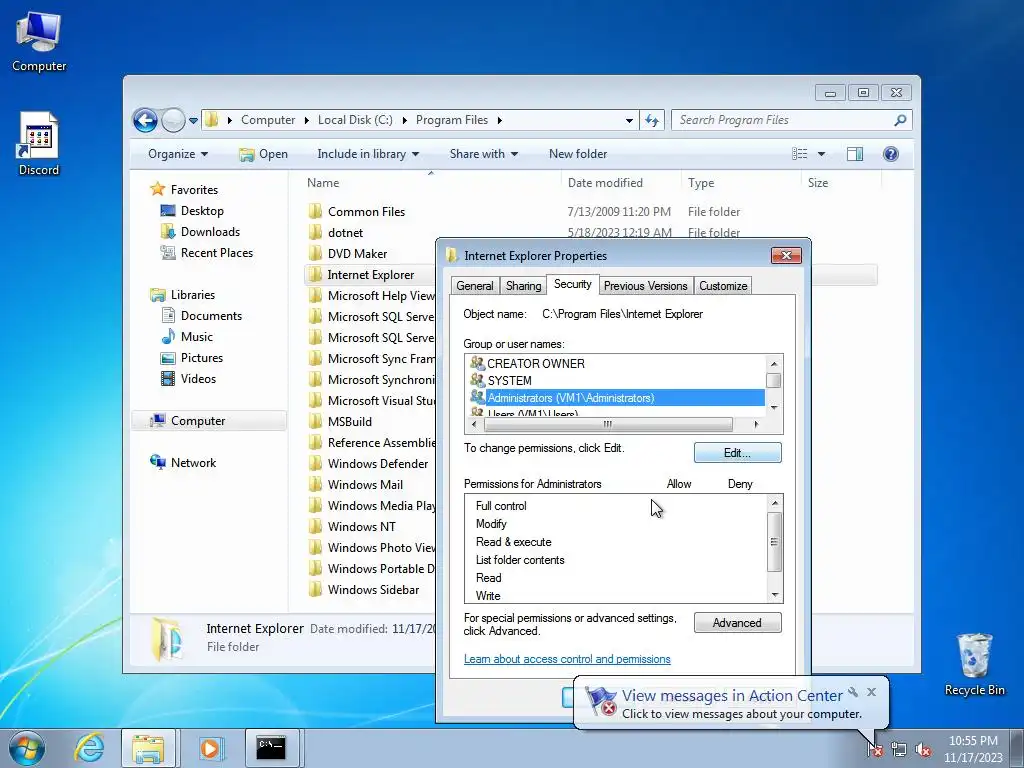Click the permissions list vertical scrollbar thumb
This screenshot has width=1024, height=768.
pyautogui.click(x=775, y=541)
